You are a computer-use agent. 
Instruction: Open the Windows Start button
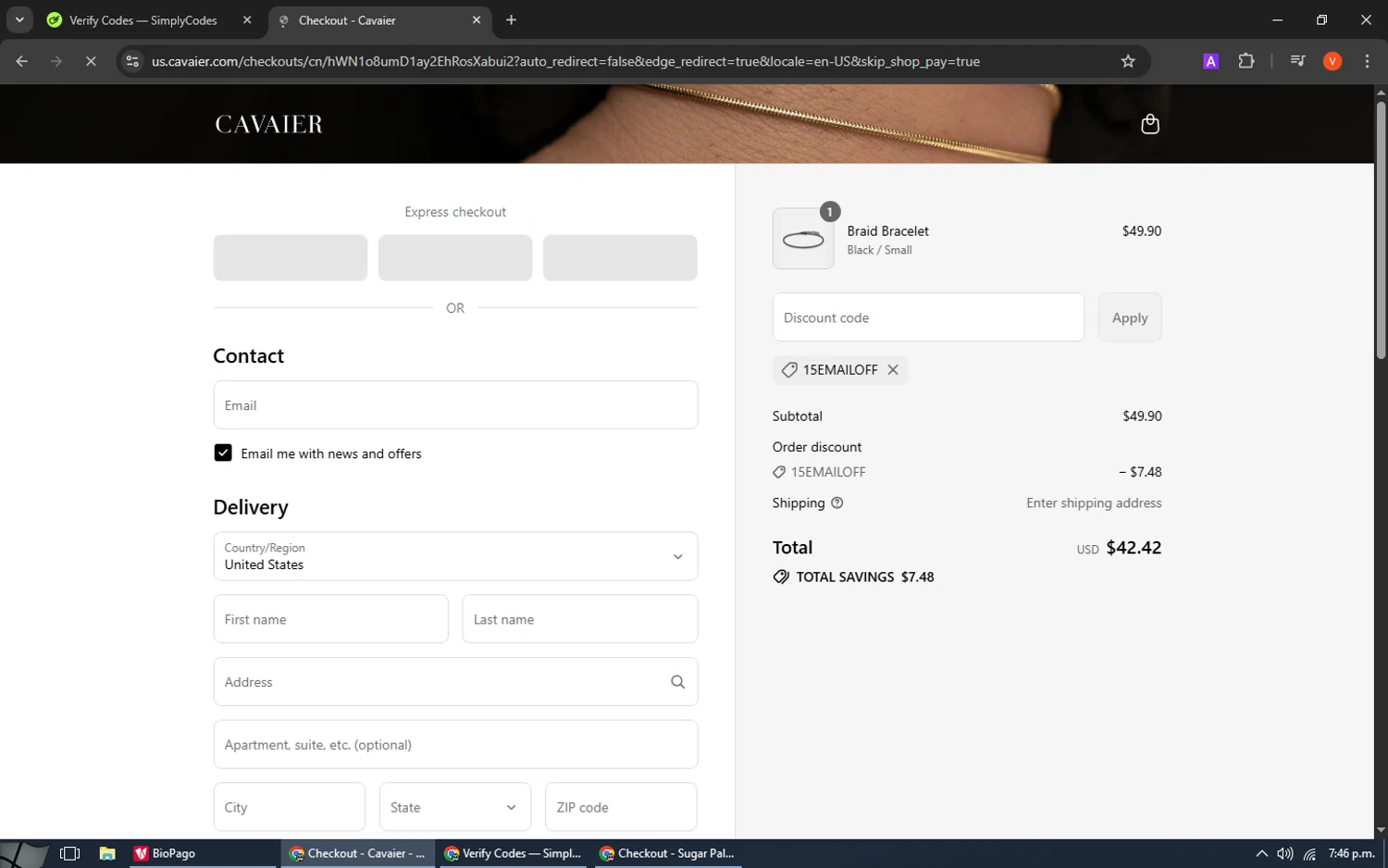point(24,853)
